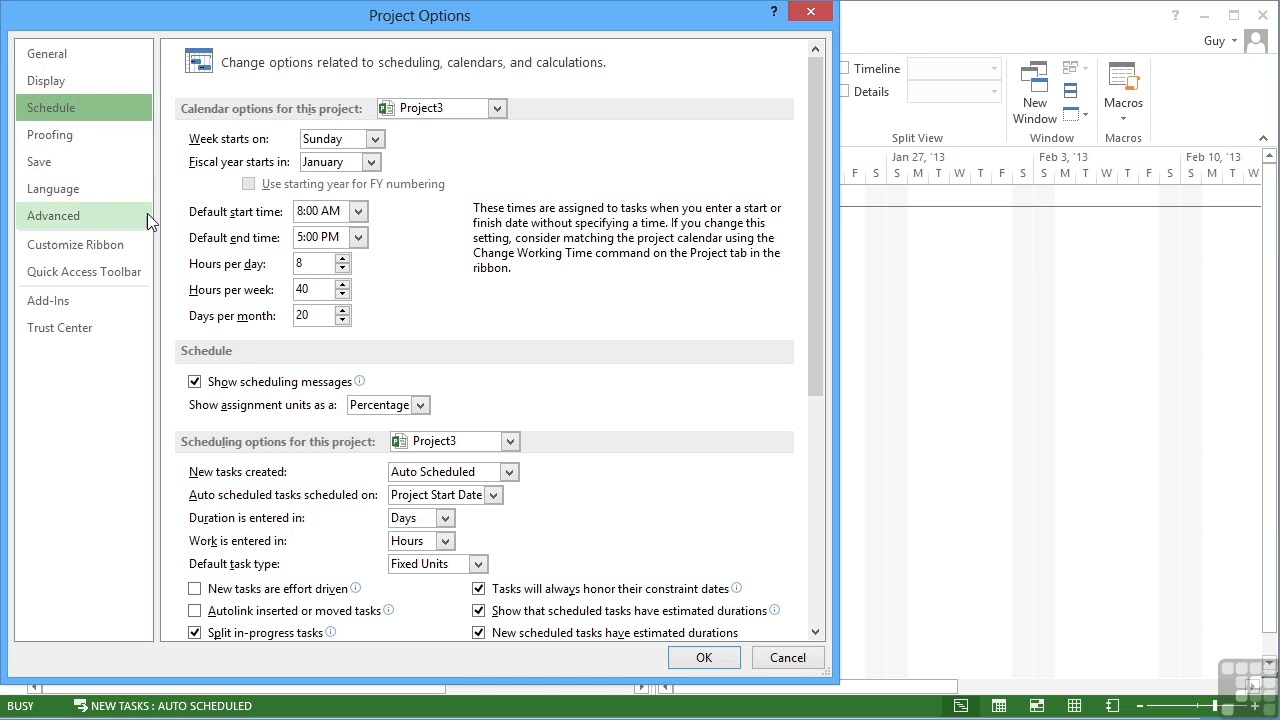Switch to Resource Sheet view in status bar
1280x720 pixels.
1075,706
